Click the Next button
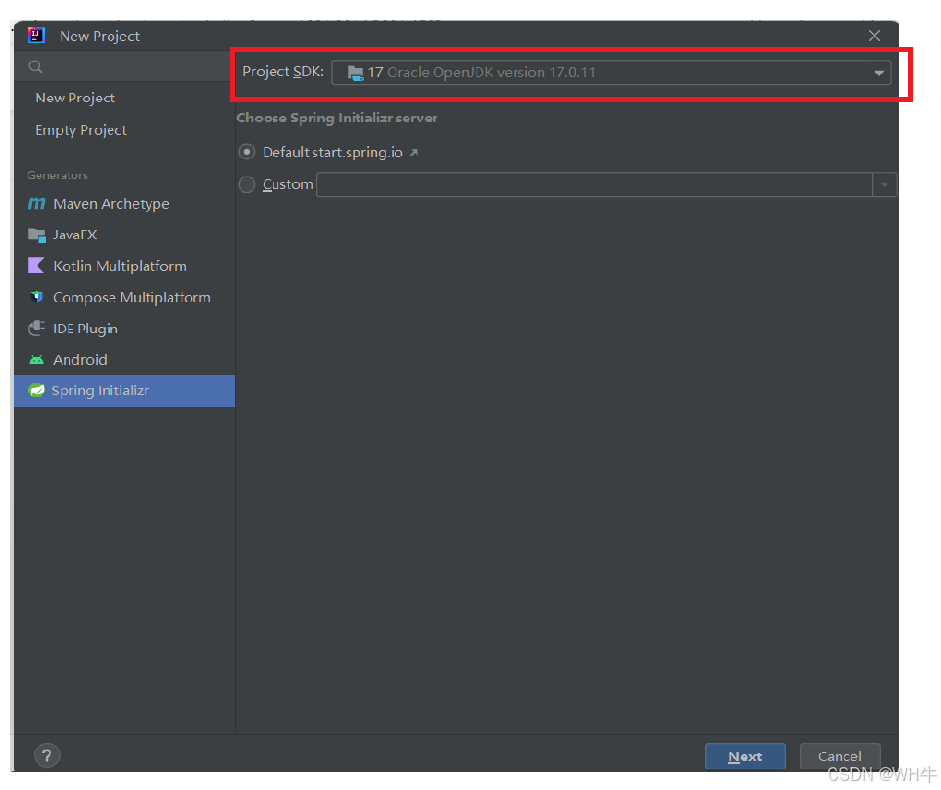Screen dimensions: 941x790 coord(745,756)
